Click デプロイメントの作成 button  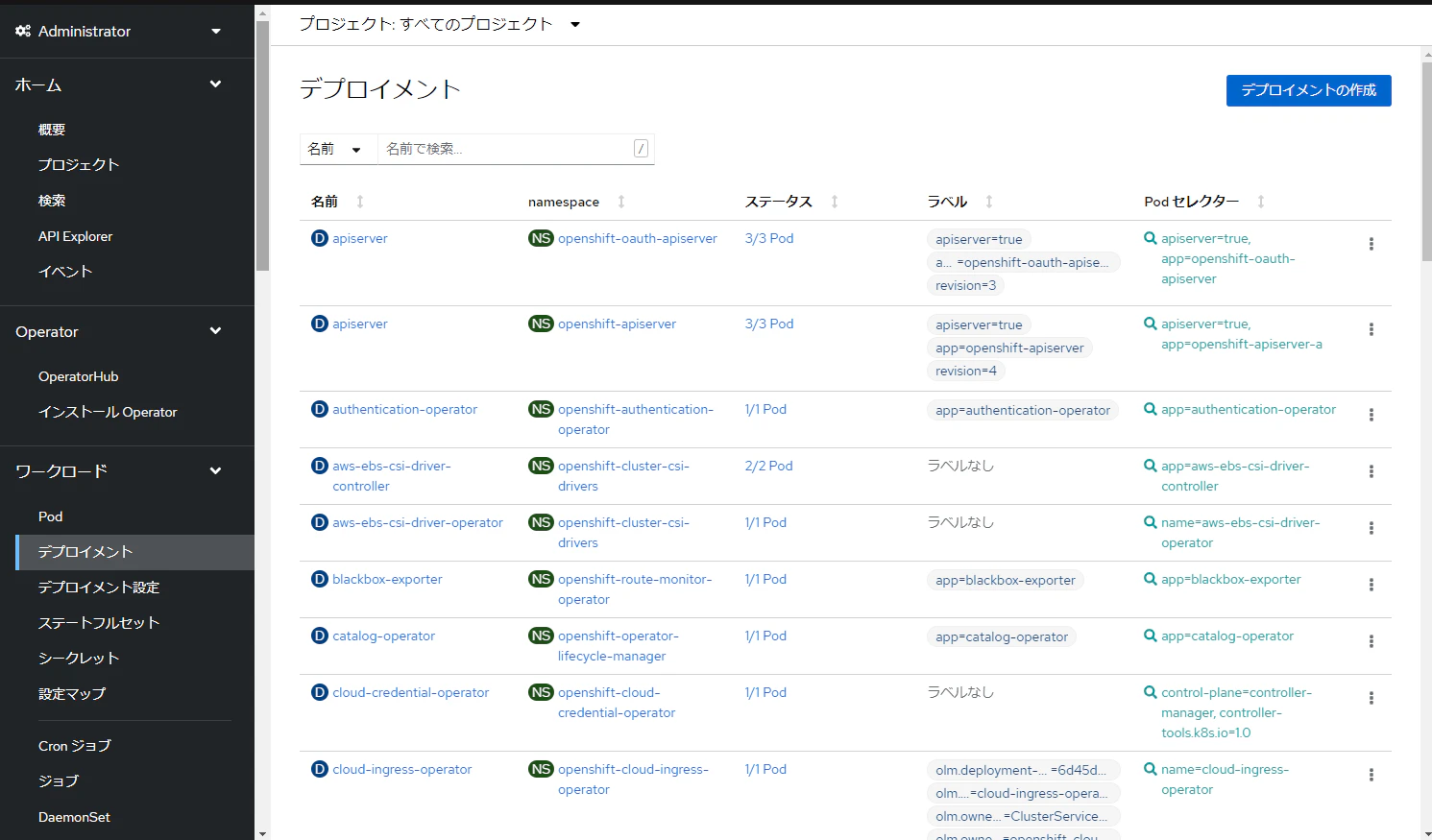[1309, 90]
